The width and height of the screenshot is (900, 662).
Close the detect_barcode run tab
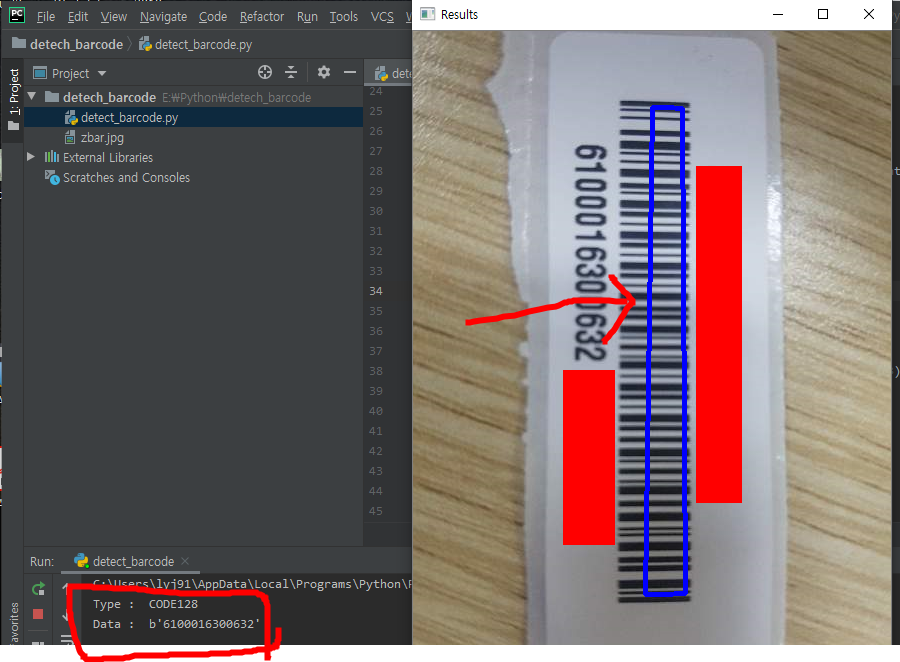pos(184,561)
